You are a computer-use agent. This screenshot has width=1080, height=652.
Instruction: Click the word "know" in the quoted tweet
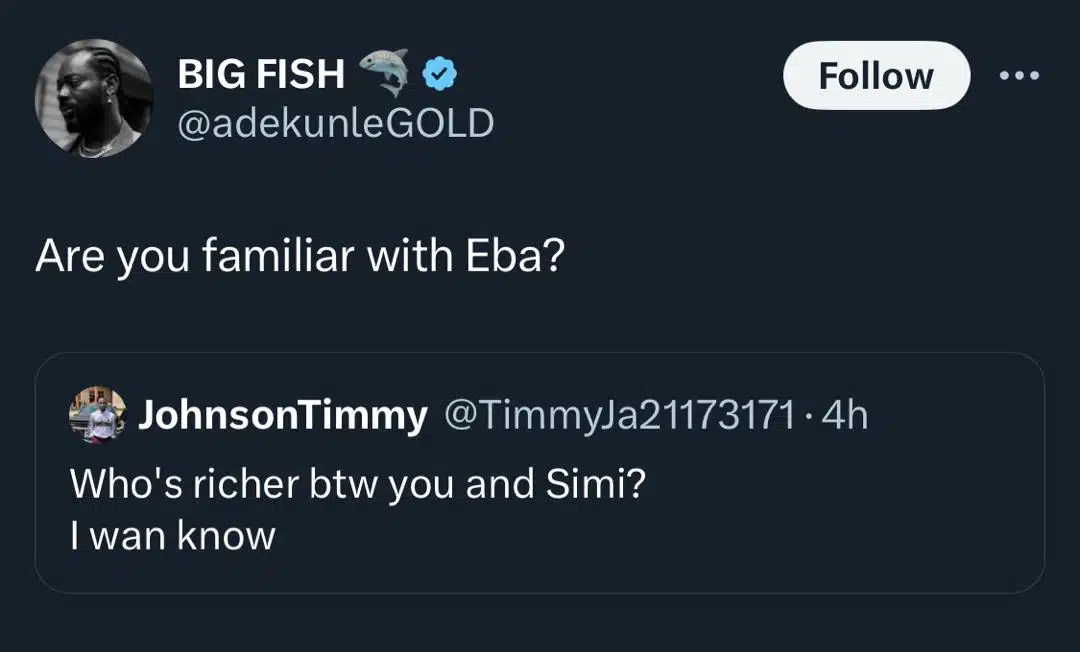point(226,537)
